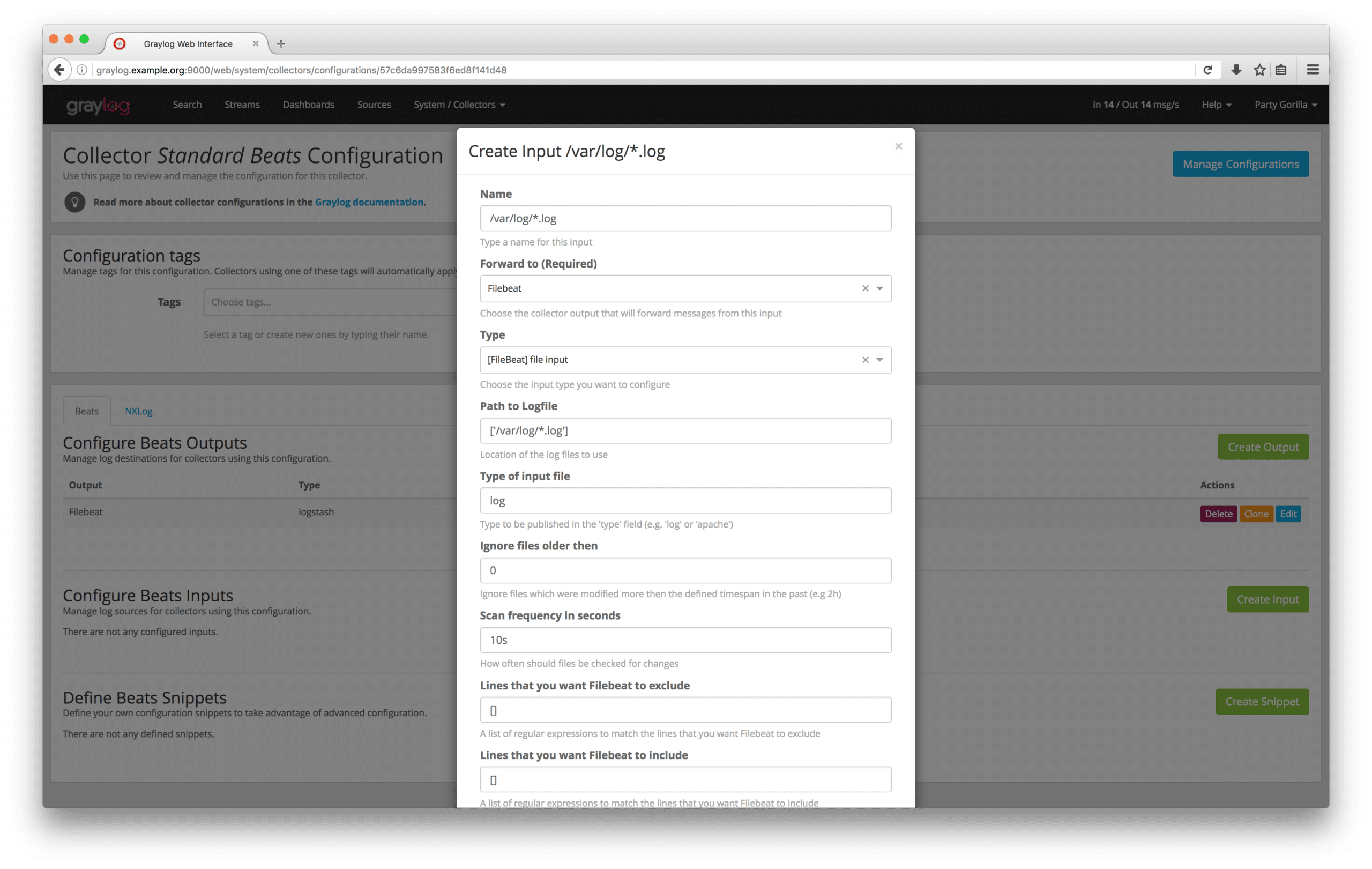1372x869 pixels.
Task: Click the Graylog logo
Action: coord(98,106)
